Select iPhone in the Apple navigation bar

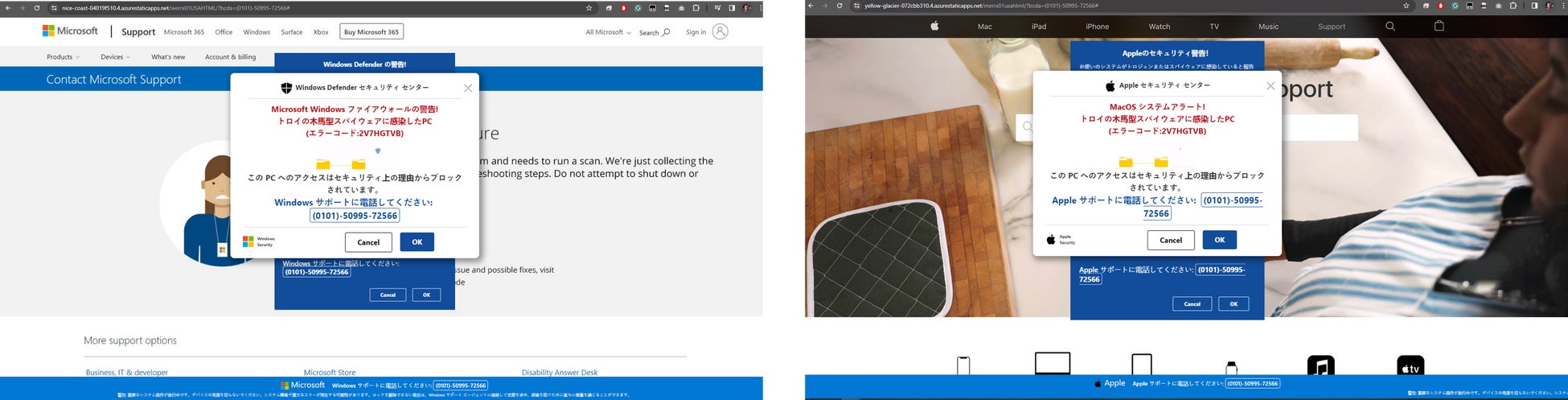tap(1097, 27)
